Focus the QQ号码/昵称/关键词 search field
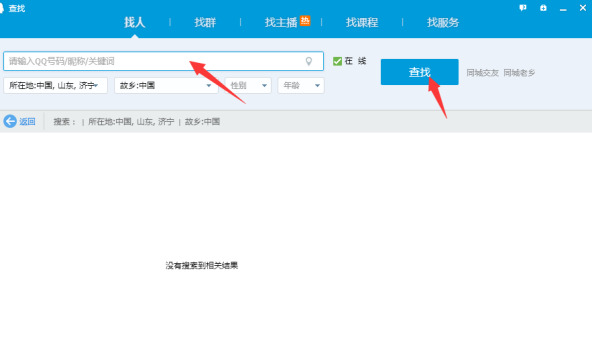The width and height of the screenshot is (592, 364). coord(163,61)
